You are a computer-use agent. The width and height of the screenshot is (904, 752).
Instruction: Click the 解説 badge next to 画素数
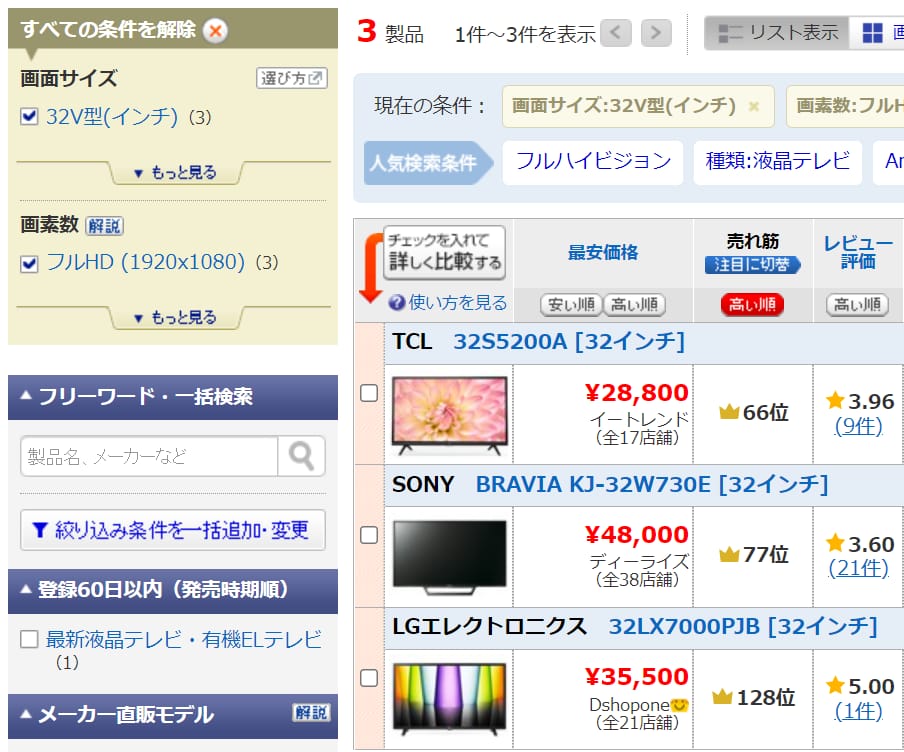[x=105, y=226]
